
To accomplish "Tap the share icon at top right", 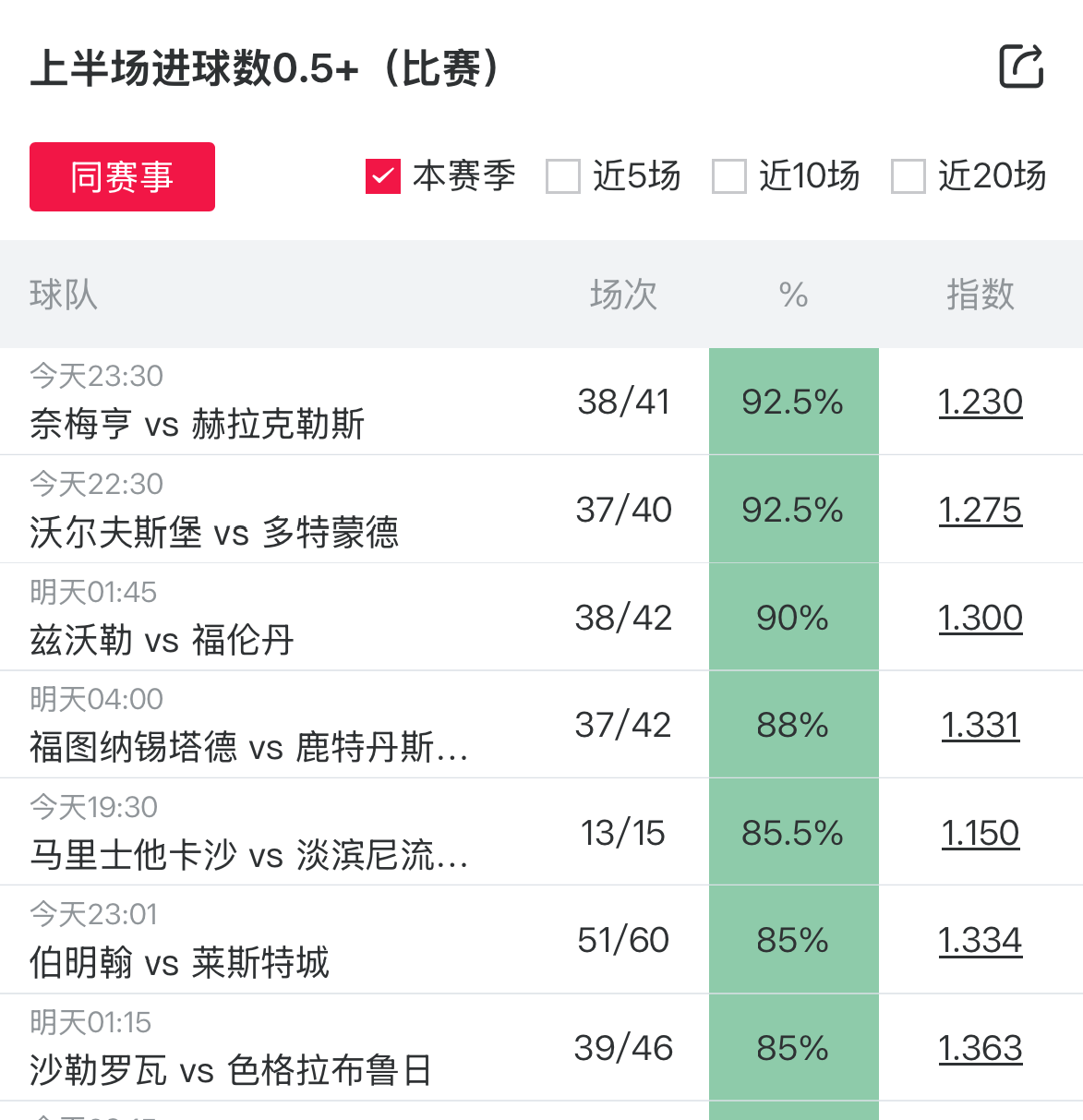I will (1021, 66).
